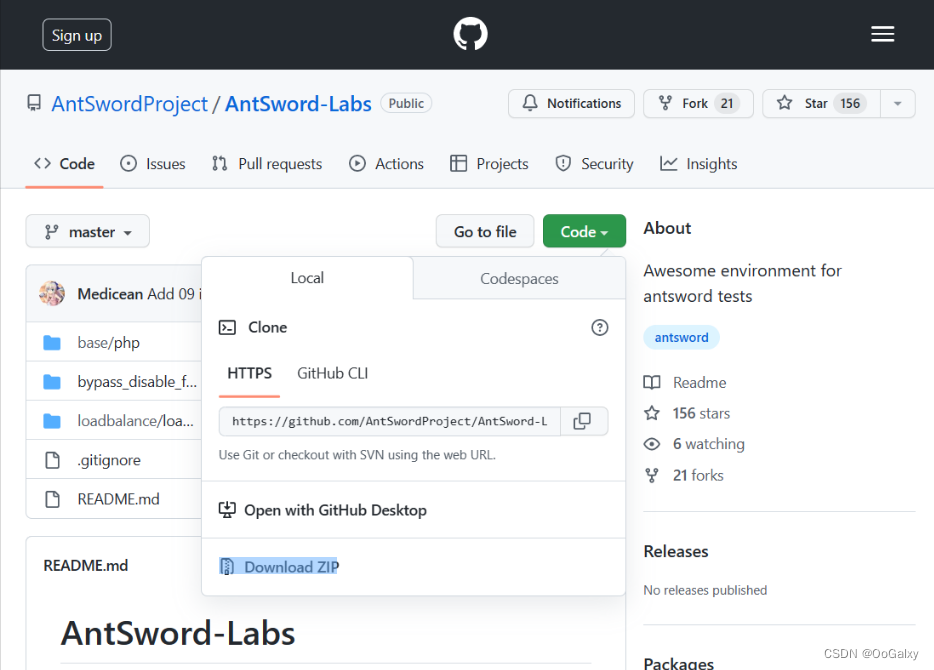Screen dimensions: 934x670
Task: Open Medicean's avatar
Action: click(x=52, y=294)
